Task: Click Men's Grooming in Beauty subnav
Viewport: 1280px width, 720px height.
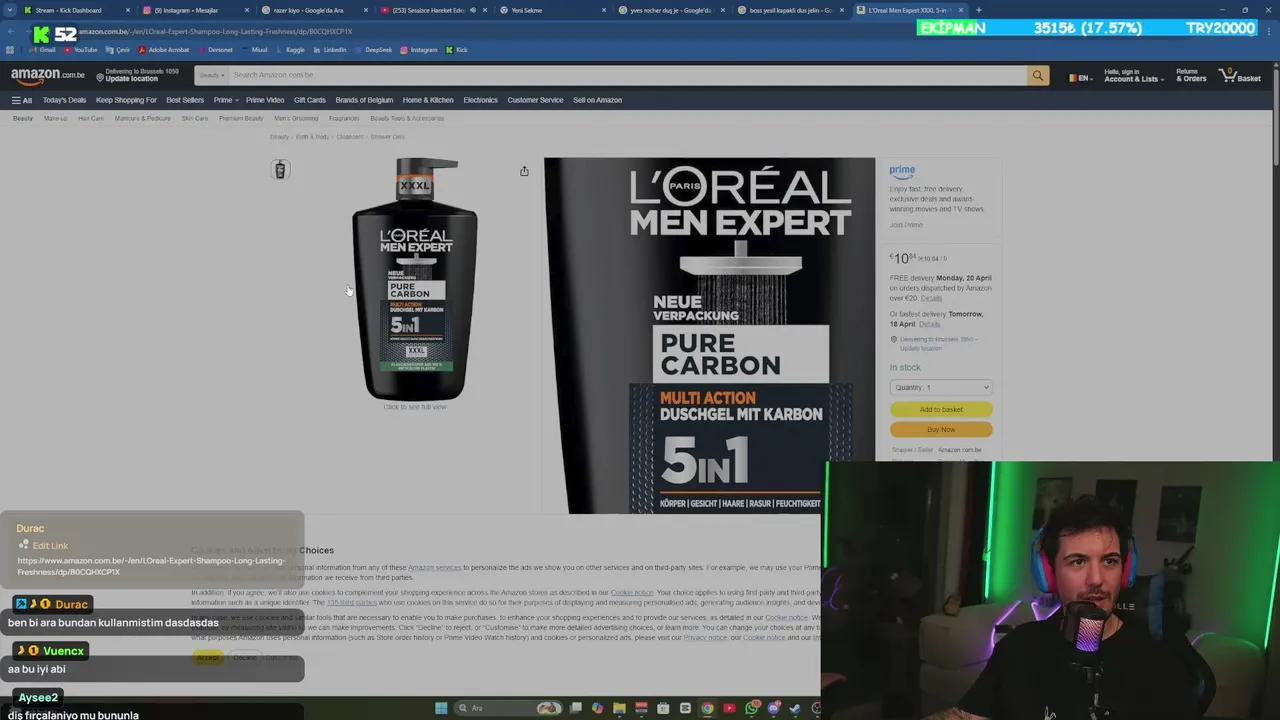Action: tap(296, 118)
